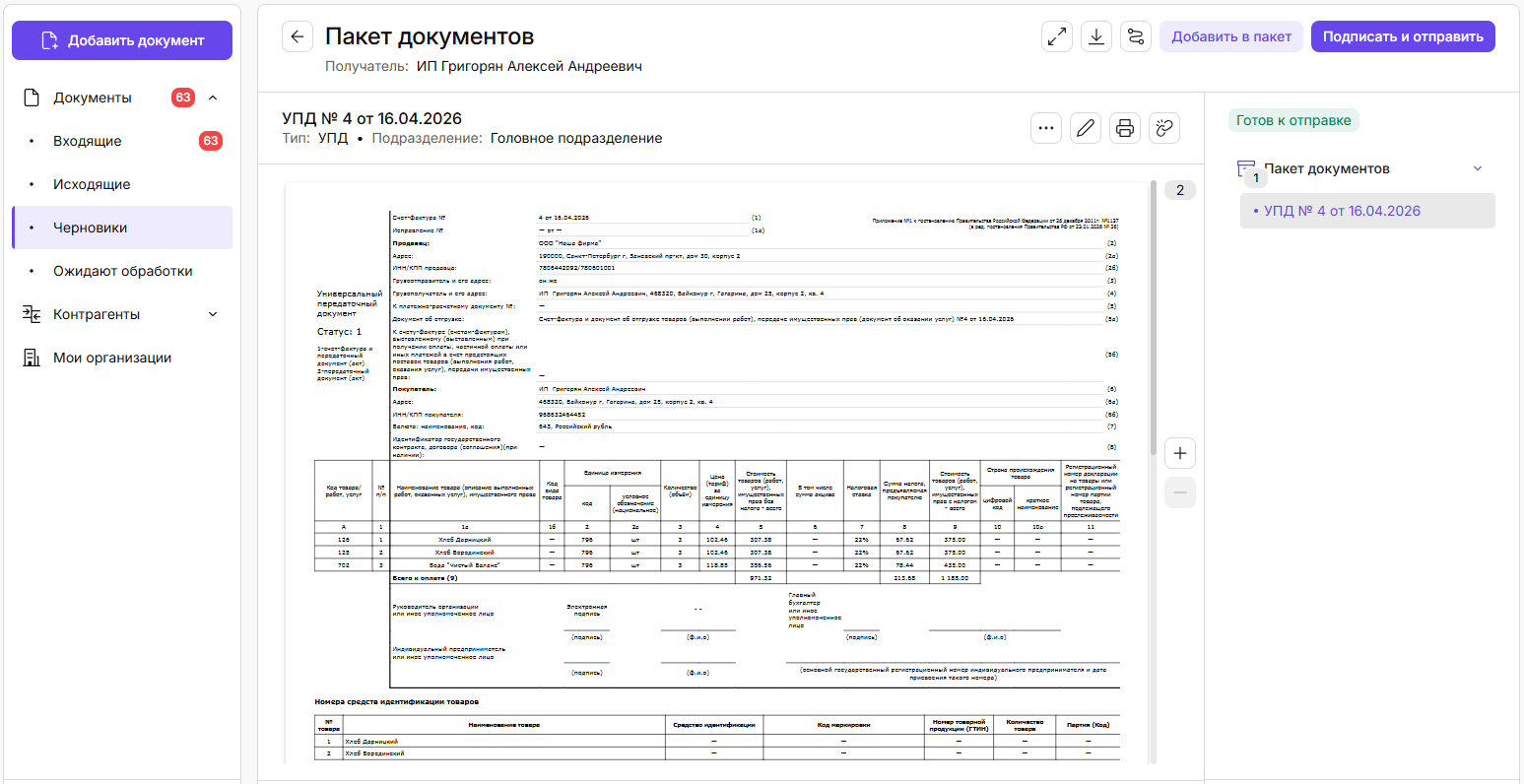The height and width of the screenshot is (784, 1524).
Task: Print the УПД № 4 document
Action: point(1125,128)
